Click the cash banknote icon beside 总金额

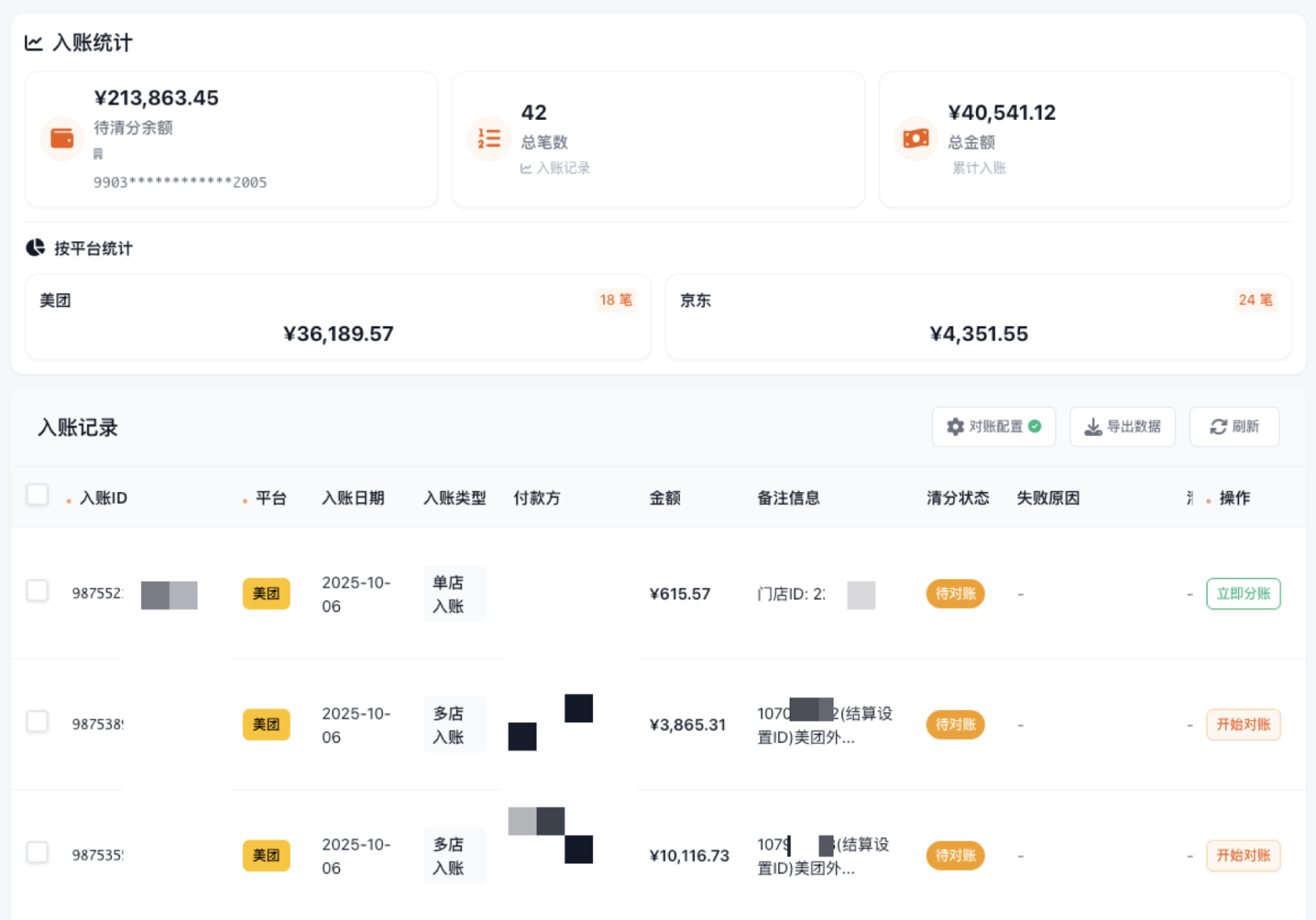(x=916, y=139)
